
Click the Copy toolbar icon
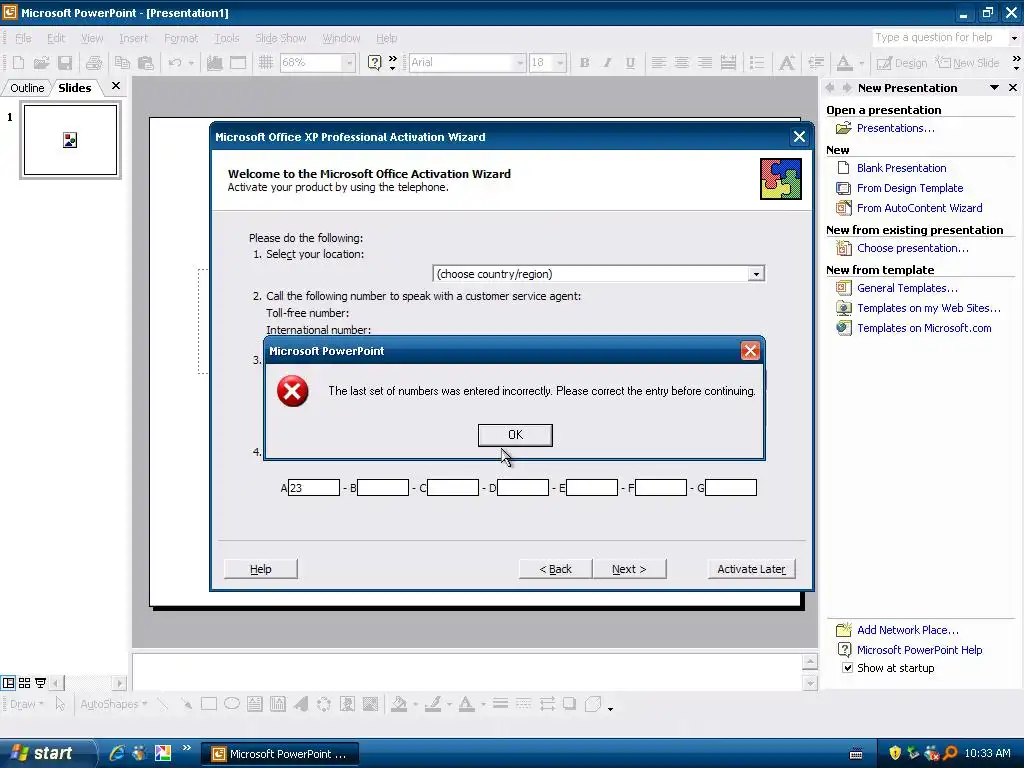(122, 63)
